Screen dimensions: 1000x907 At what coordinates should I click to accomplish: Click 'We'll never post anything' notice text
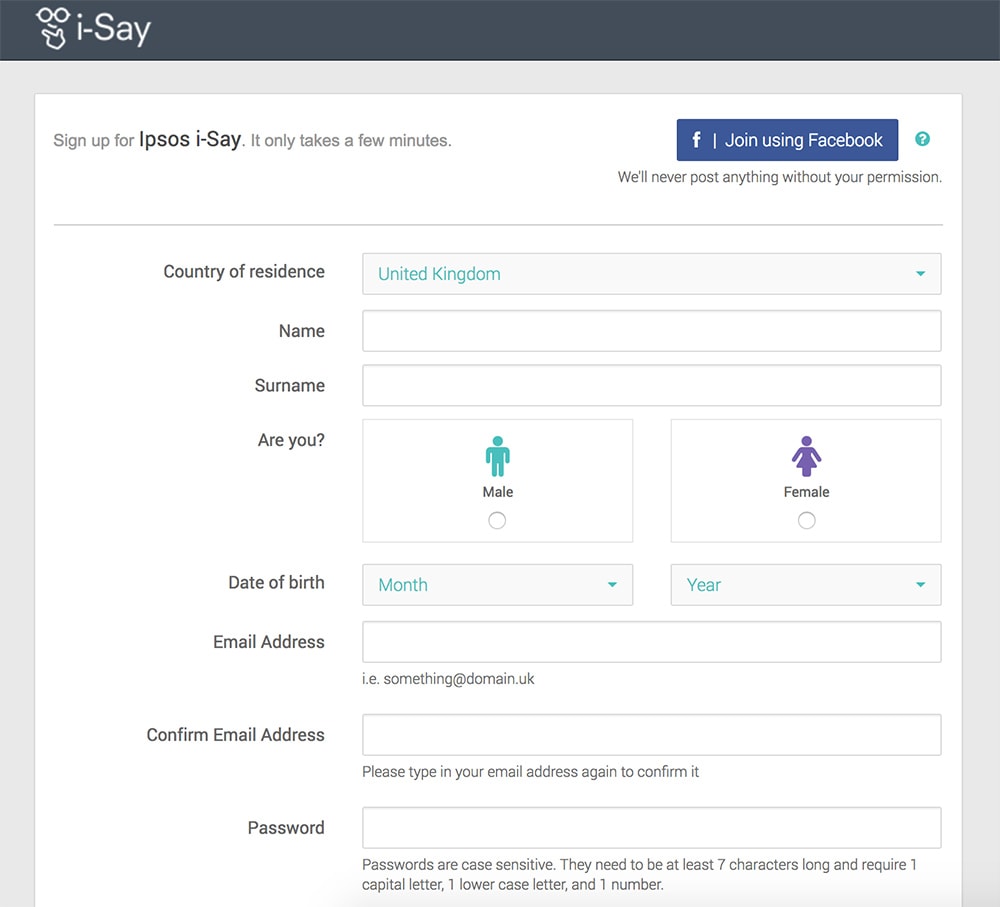point(779,177)
